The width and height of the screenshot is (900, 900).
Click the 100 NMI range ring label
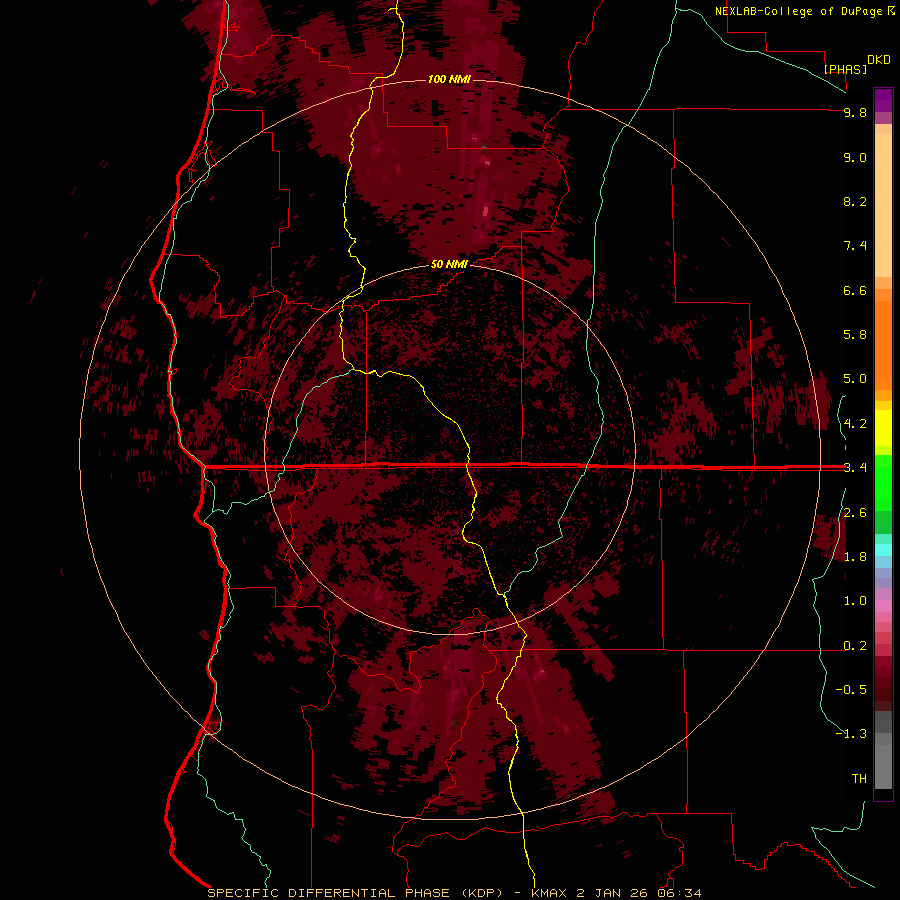[x=449, y=79]
